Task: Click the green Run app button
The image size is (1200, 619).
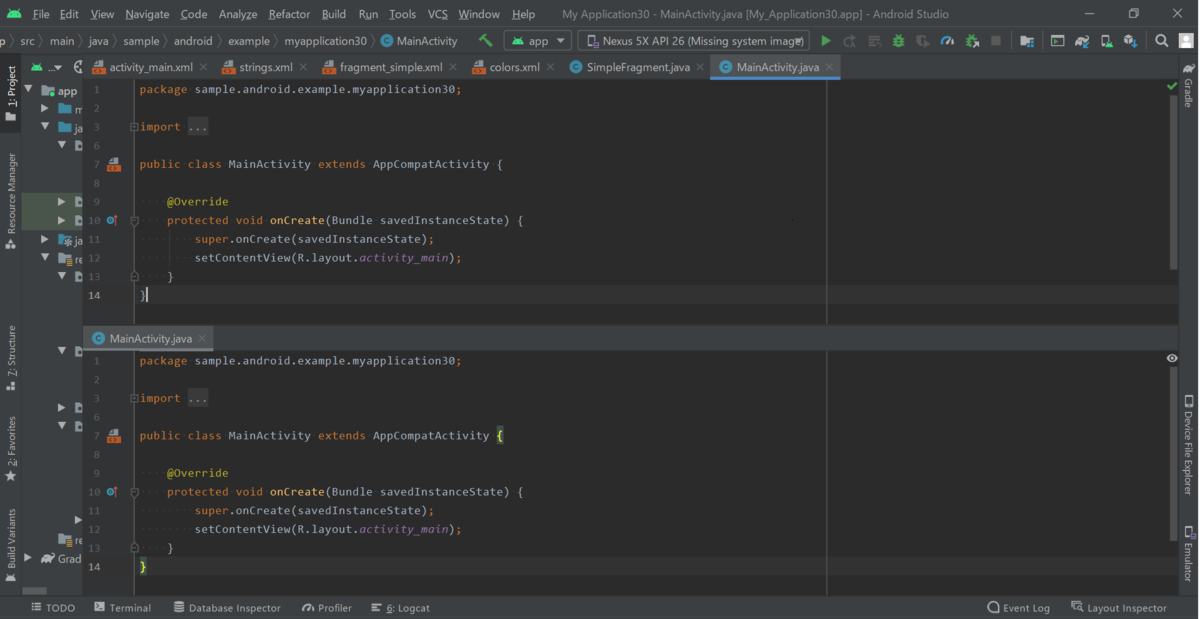Action: 826,41
